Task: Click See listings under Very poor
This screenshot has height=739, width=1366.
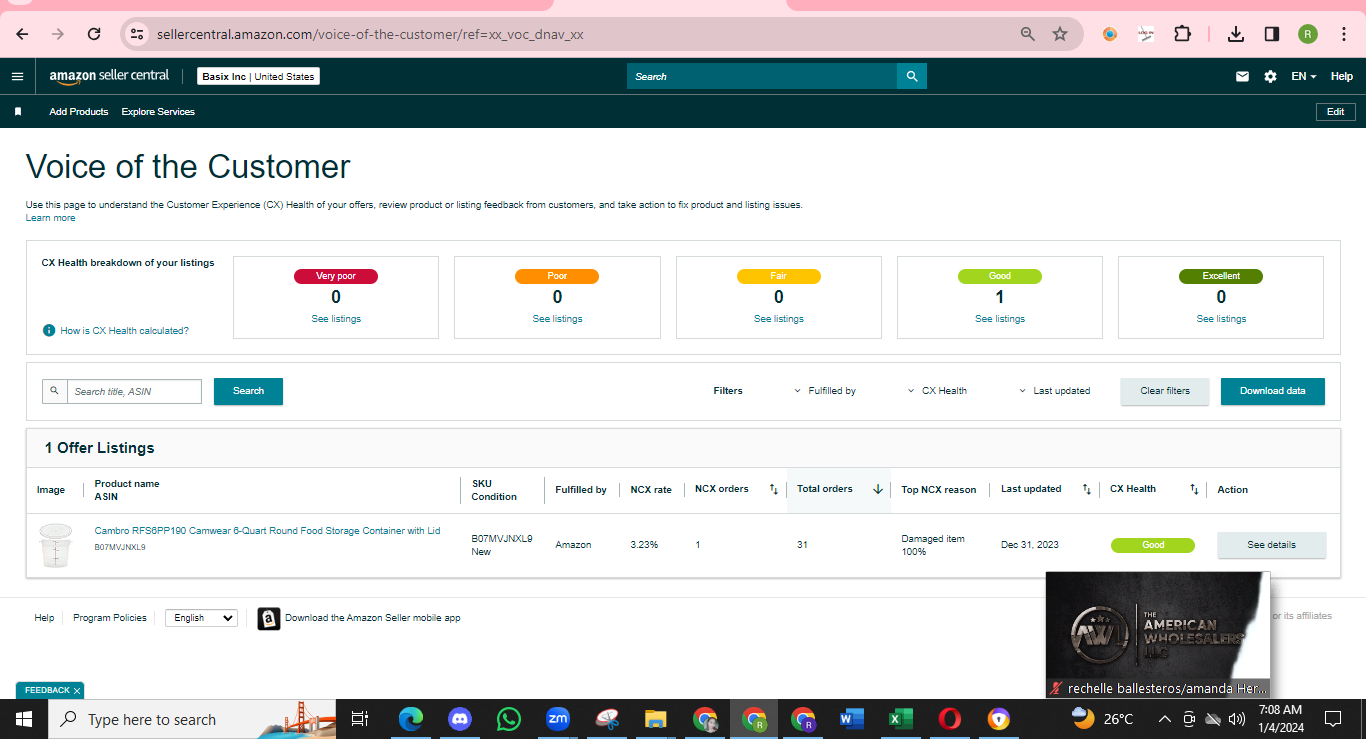Action: coord(336,319)
